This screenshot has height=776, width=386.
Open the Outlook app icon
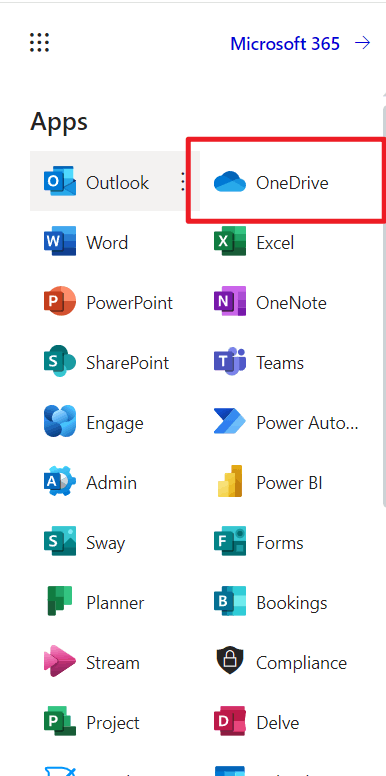click(60, 182)
